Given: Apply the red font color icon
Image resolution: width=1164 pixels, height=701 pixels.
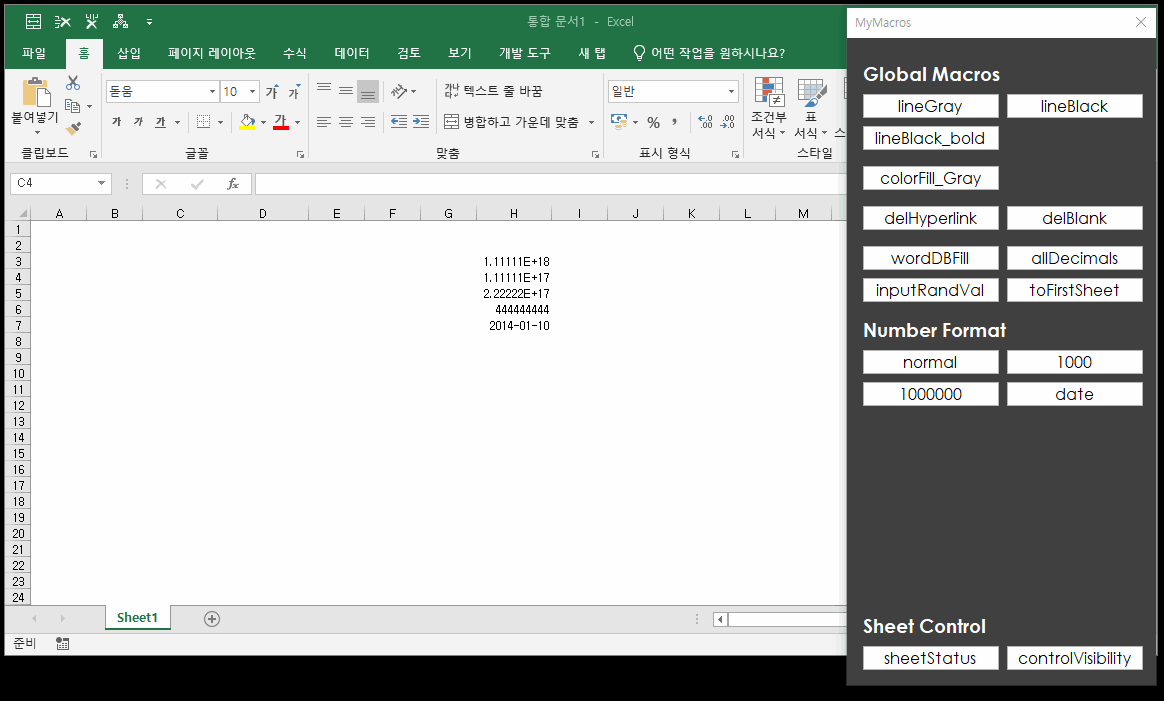Looking at the screenshot, I should pyautogui.click(x=281, y=122).
